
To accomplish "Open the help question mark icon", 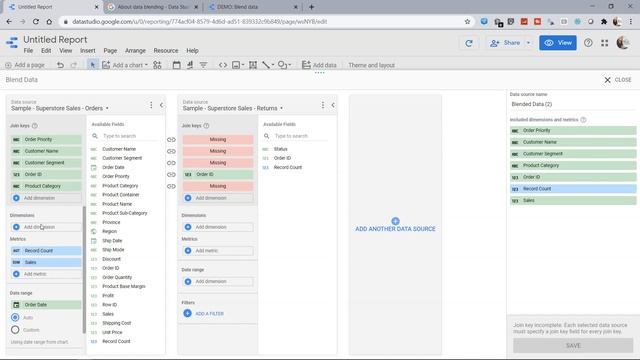I will click(x=588, y=42).
